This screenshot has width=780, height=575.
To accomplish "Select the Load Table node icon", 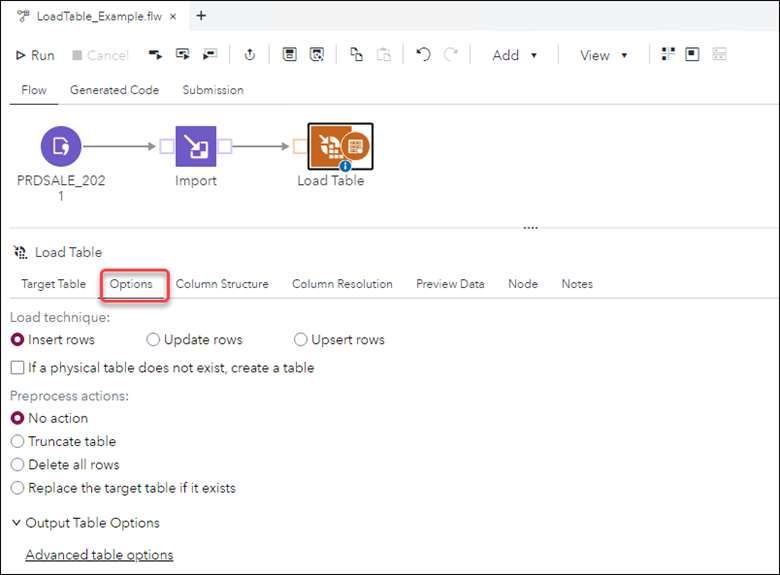I will coord(339,148).
